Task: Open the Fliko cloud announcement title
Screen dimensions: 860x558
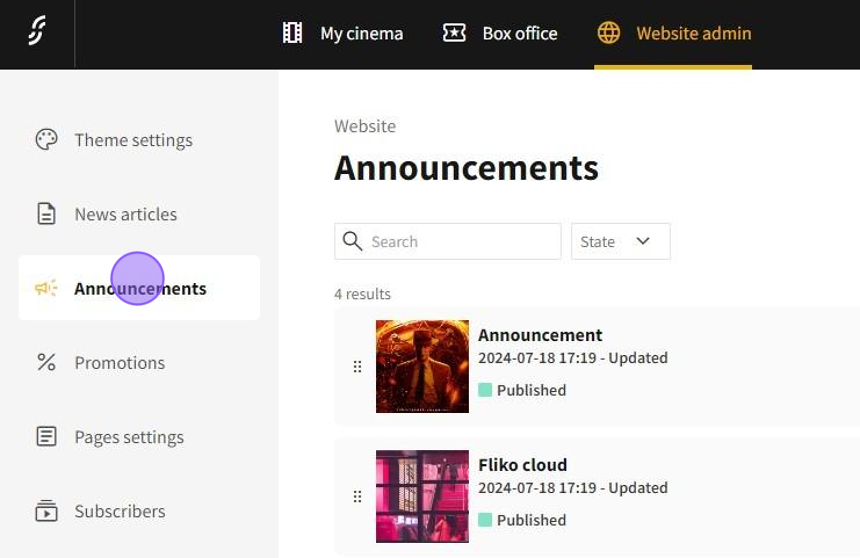Action: 522,465
